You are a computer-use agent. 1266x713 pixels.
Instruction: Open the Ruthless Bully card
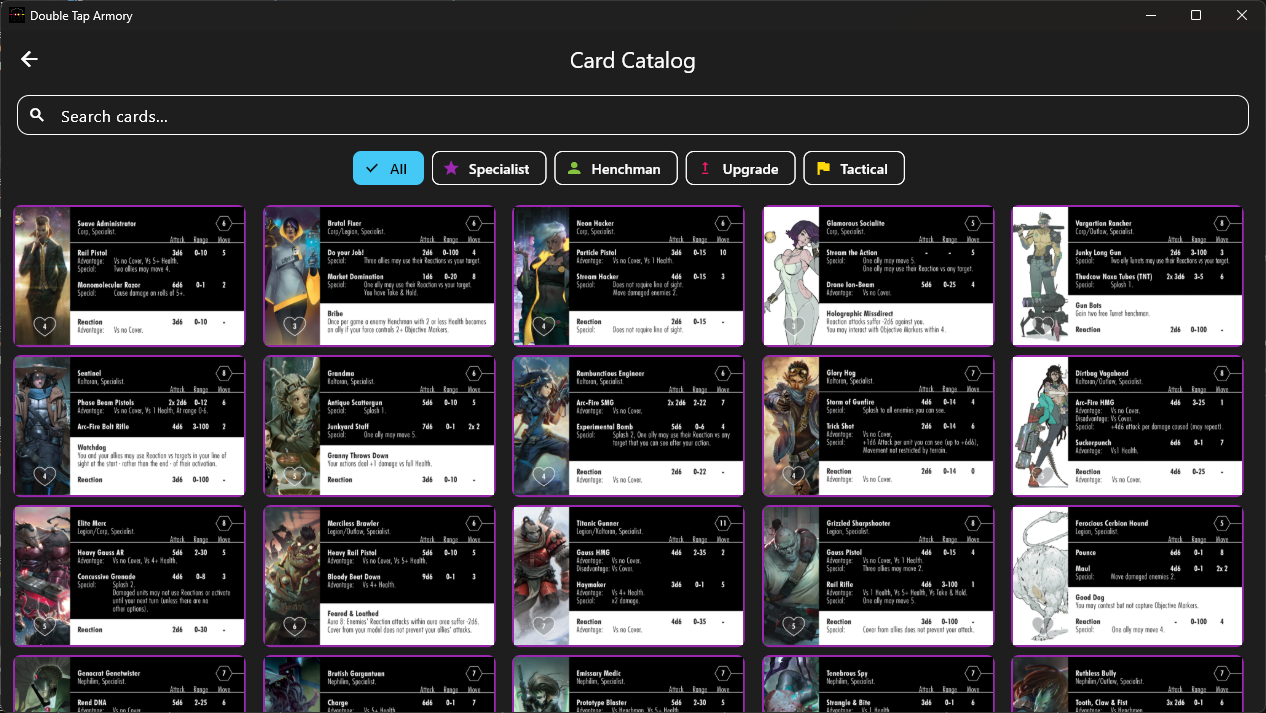click(1127, 684)
